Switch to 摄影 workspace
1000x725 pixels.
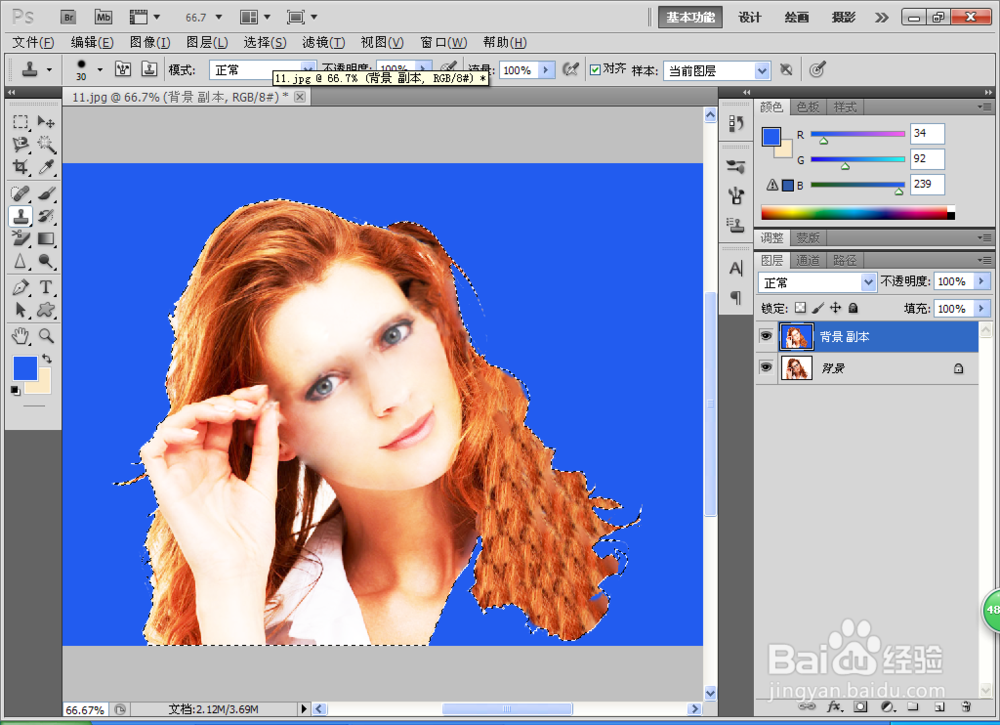pos(843,17)
